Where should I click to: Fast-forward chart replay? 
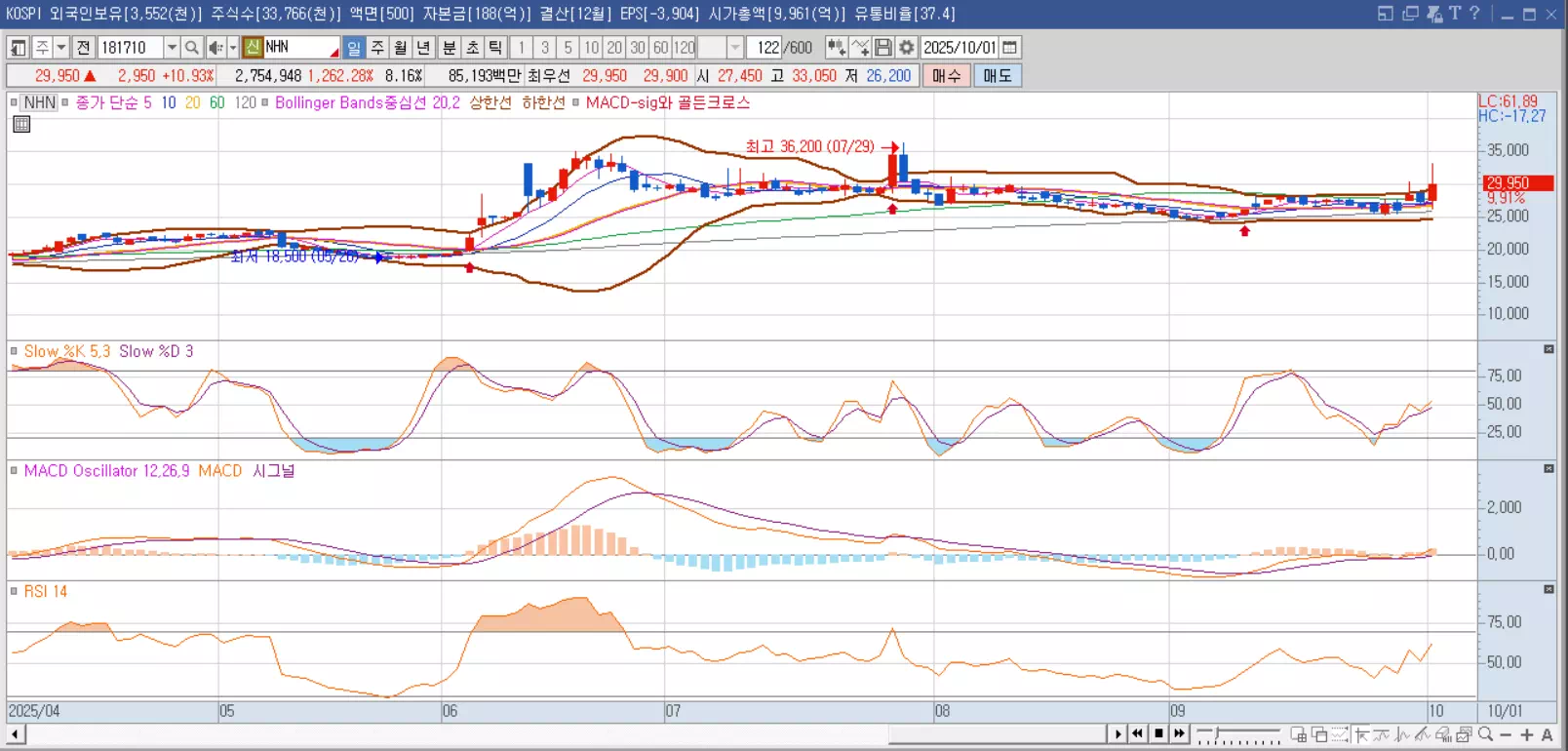tap(1180, 733)
